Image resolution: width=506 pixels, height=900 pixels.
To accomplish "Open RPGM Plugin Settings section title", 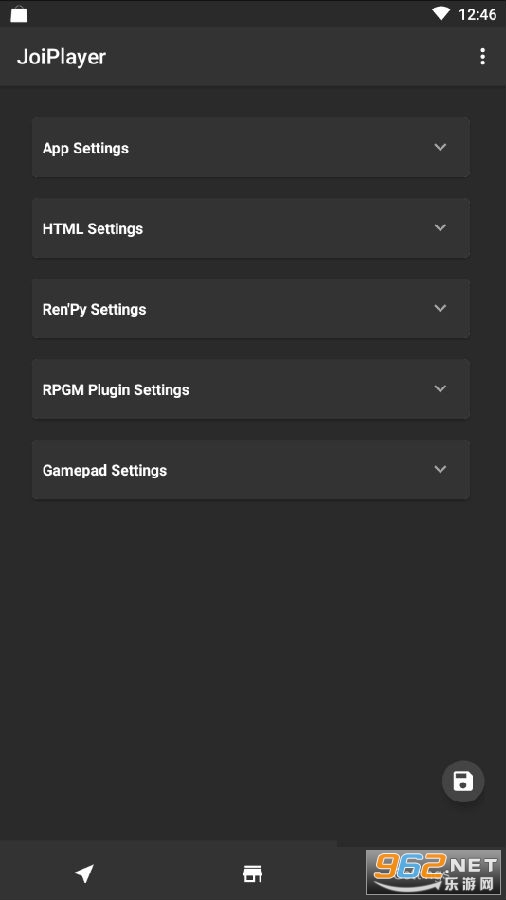I will coord(116,390).
